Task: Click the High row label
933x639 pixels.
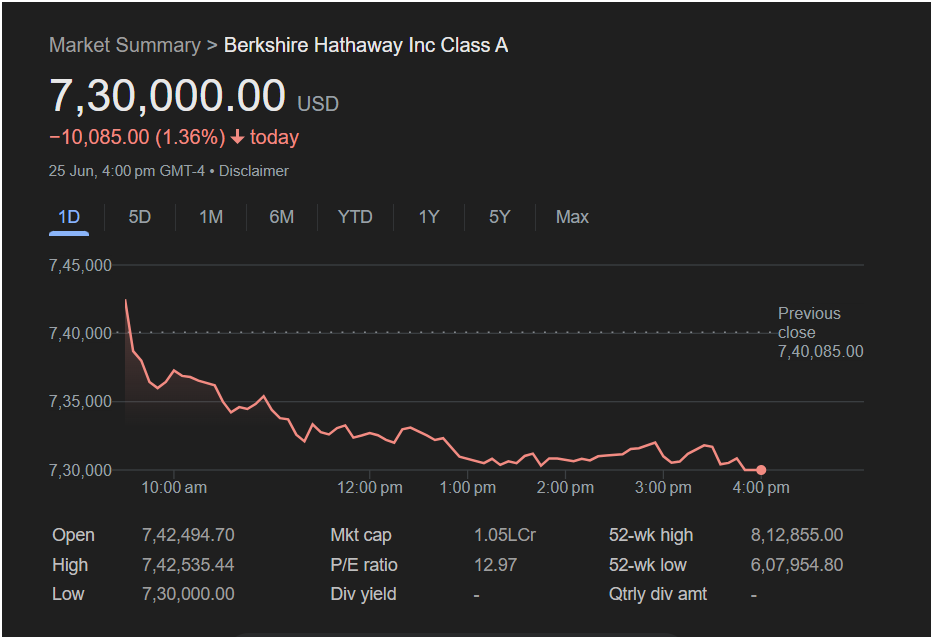Action: point(70,565)
